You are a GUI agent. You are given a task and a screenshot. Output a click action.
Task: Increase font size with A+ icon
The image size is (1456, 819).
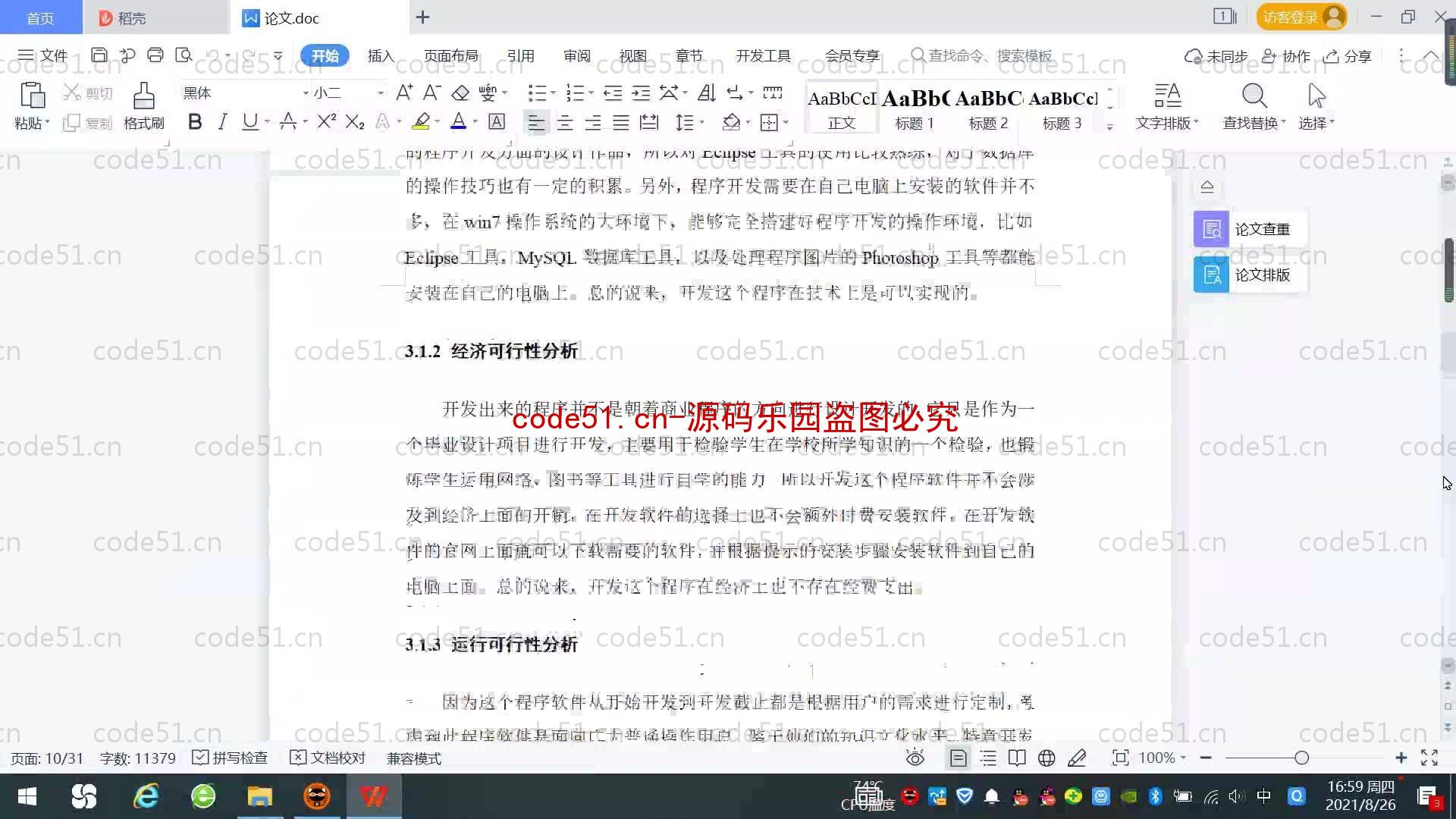404,93
